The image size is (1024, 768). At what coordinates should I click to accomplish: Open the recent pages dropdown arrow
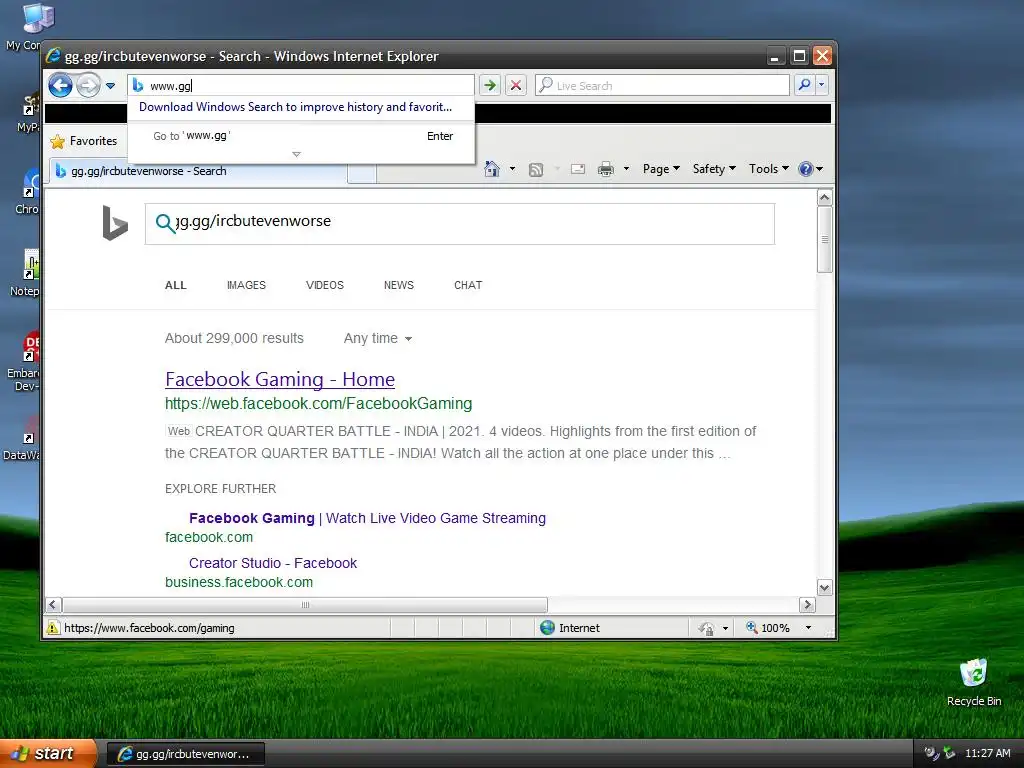[110, 86]
